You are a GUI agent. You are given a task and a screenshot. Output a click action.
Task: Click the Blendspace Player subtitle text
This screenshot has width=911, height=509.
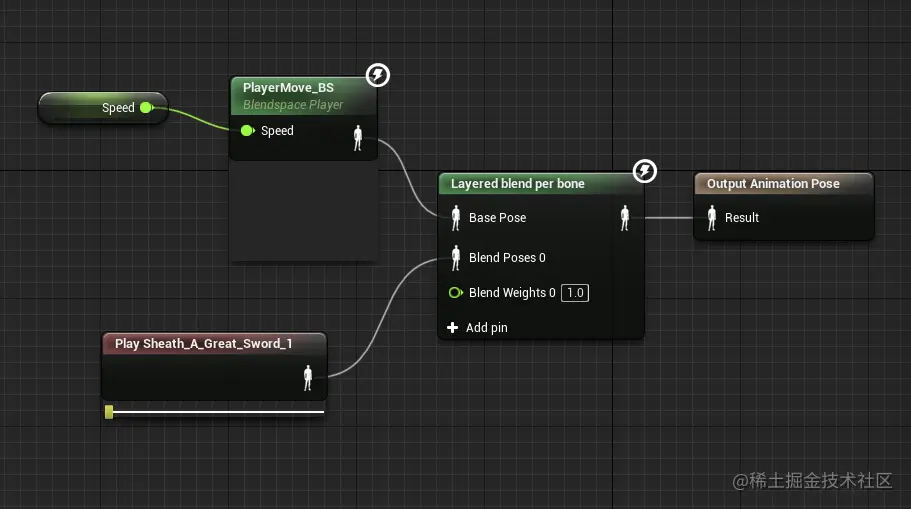(293, 105)
